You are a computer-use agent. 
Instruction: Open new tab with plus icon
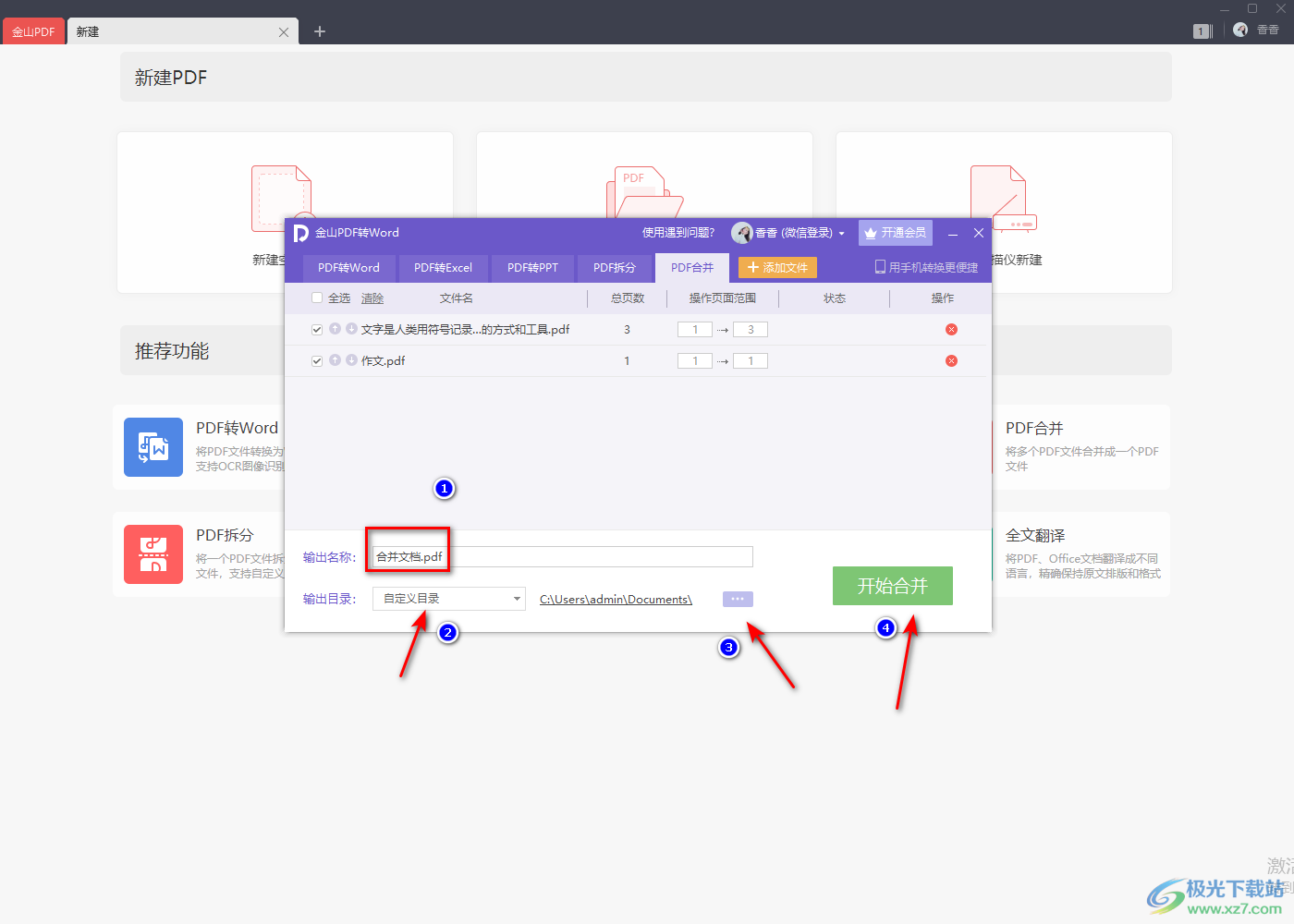[x=320, y=31]
